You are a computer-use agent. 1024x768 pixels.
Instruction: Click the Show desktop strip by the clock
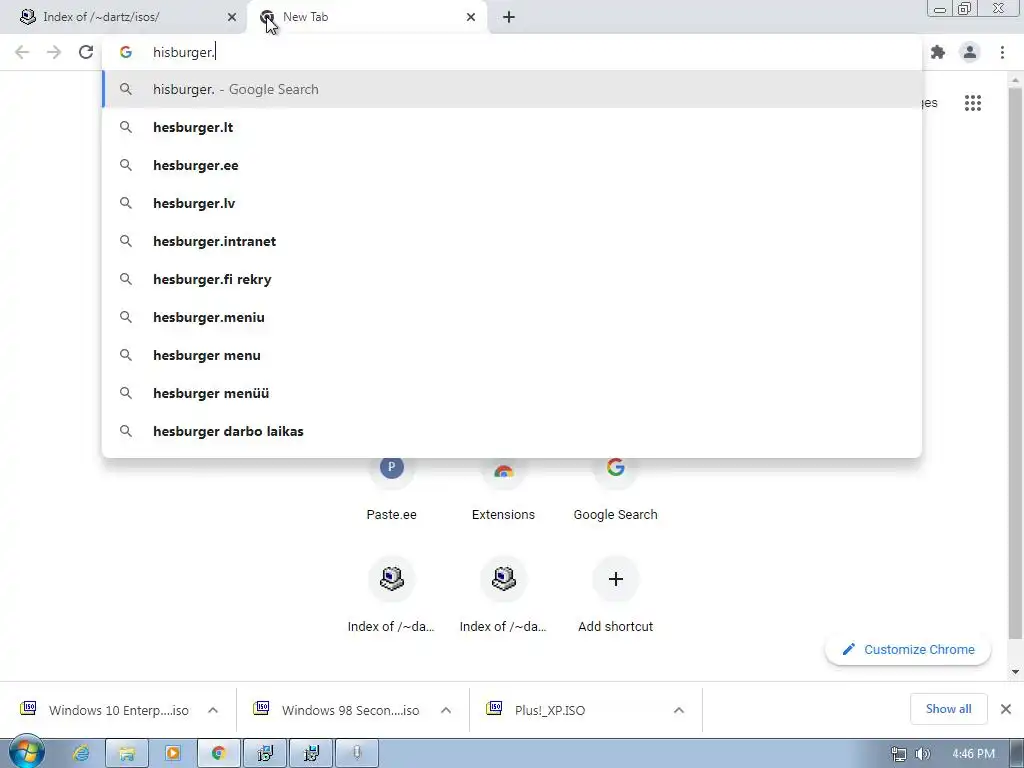point(1017,754)
